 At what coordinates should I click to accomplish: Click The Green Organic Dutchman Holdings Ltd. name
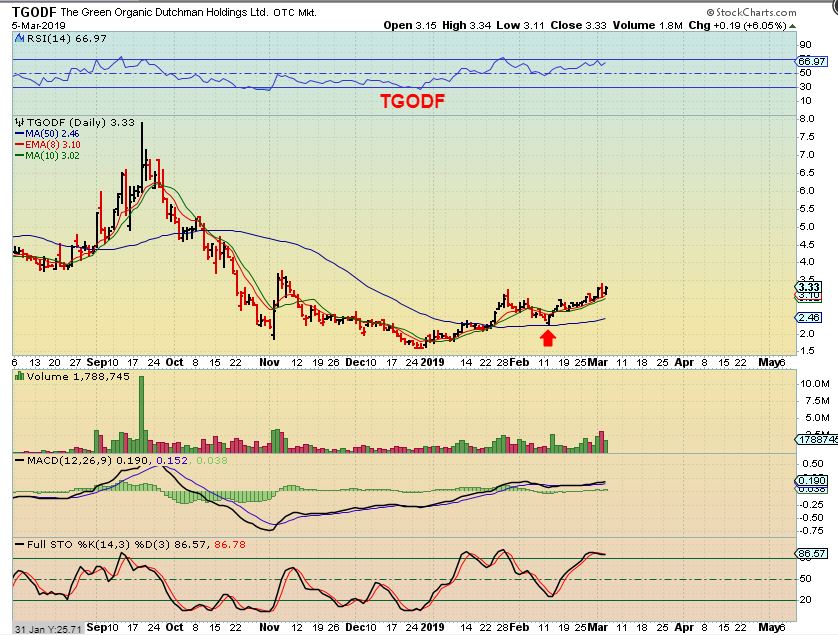165,12
